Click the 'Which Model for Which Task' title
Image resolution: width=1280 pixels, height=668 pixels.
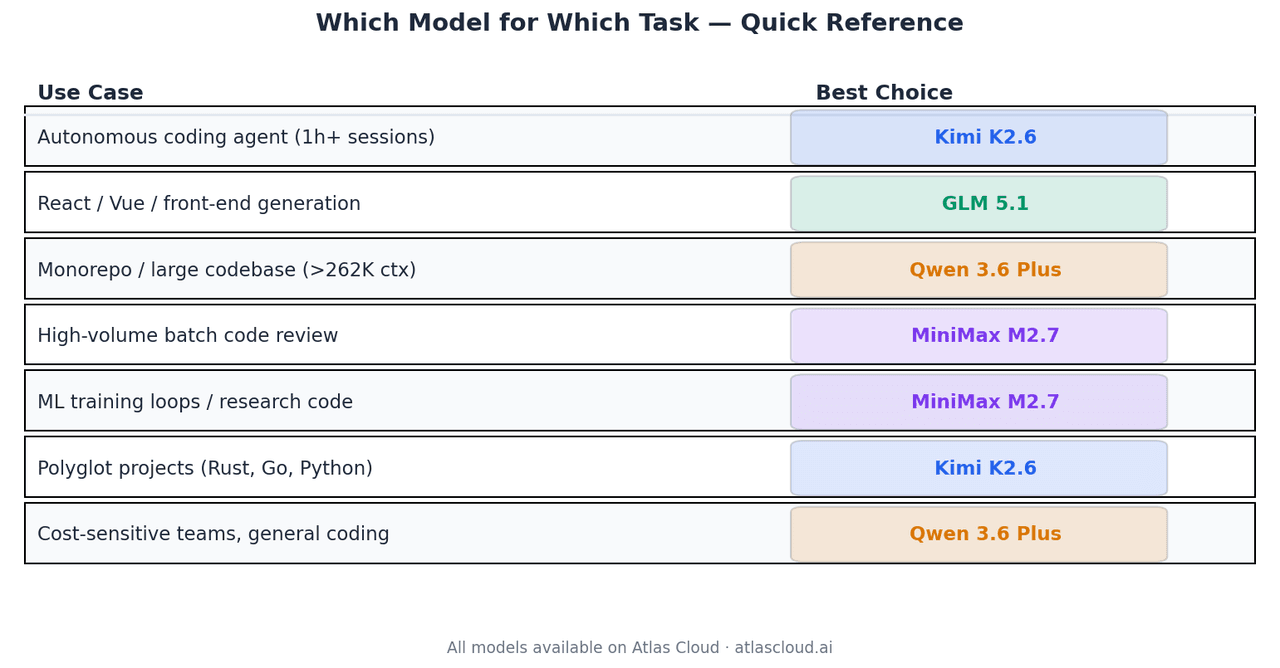[639, 23]
